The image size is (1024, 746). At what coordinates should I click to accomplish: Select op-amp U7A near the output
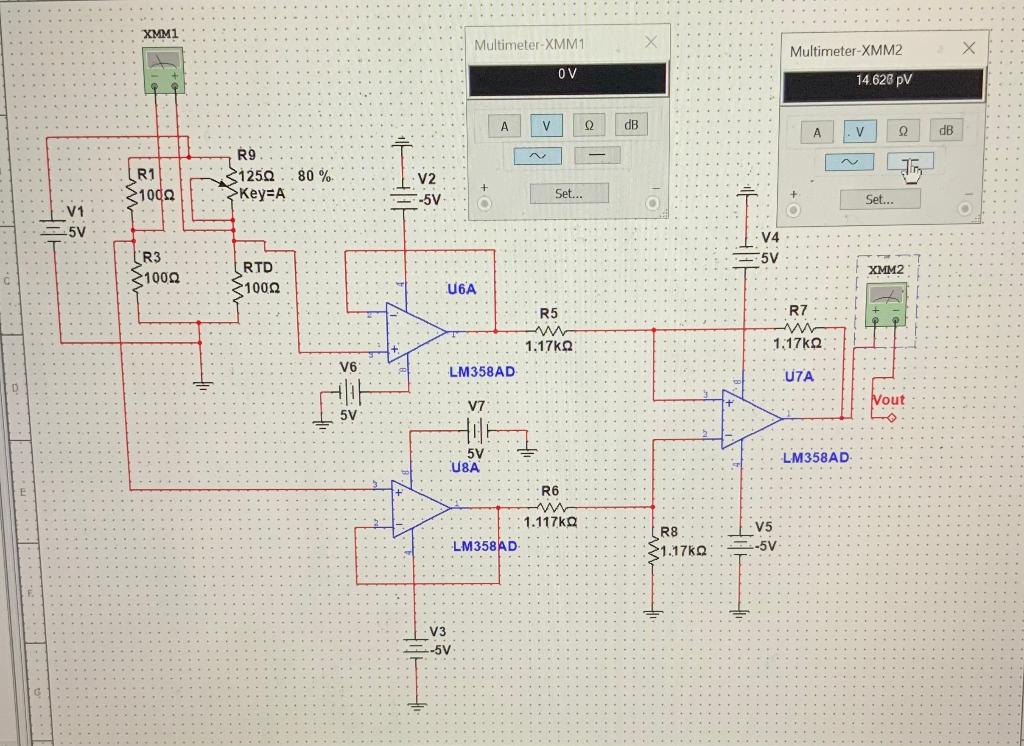point(748,418)
